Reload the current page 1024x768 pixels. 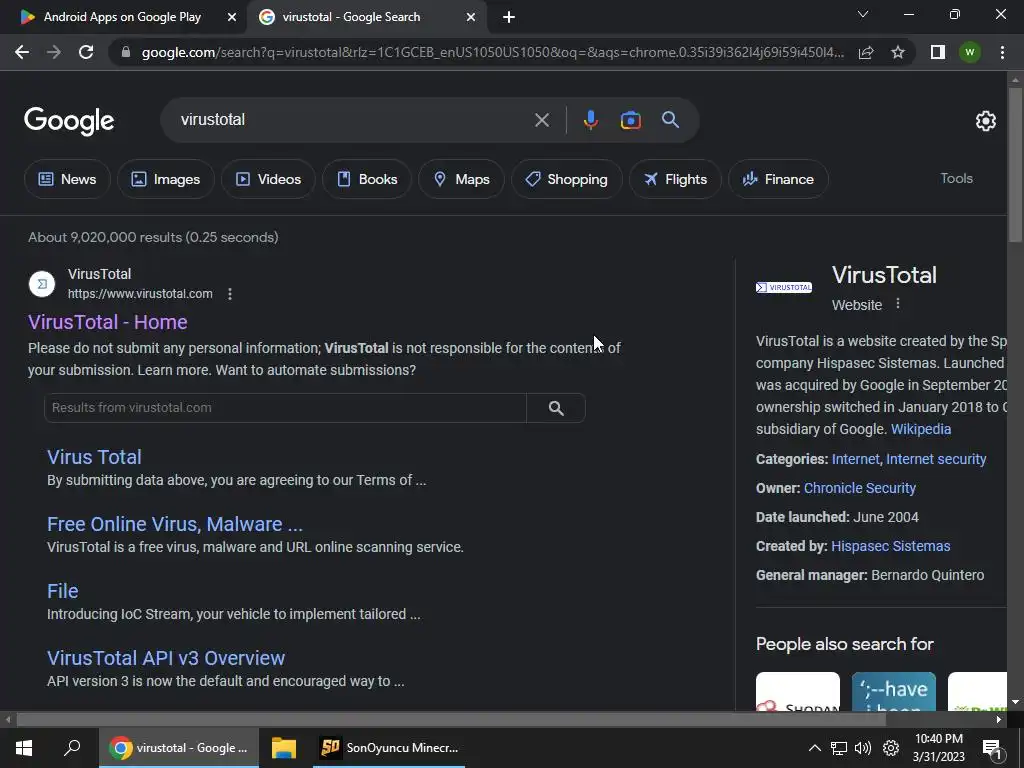pyautogui.click(x=86, y=52)
